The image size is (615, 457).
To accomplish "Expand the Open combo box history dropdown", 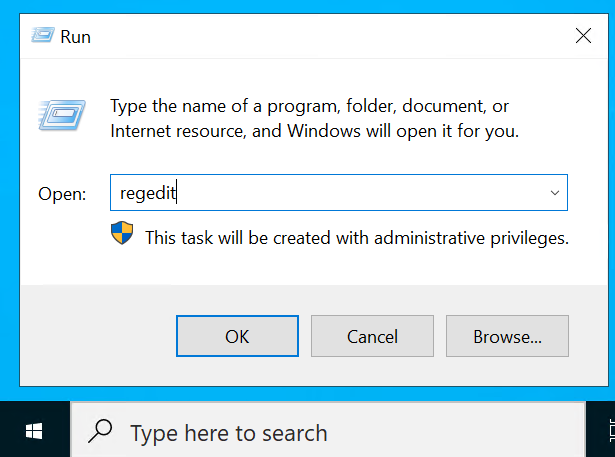I will pyautogui.click(x=554, y=193).
